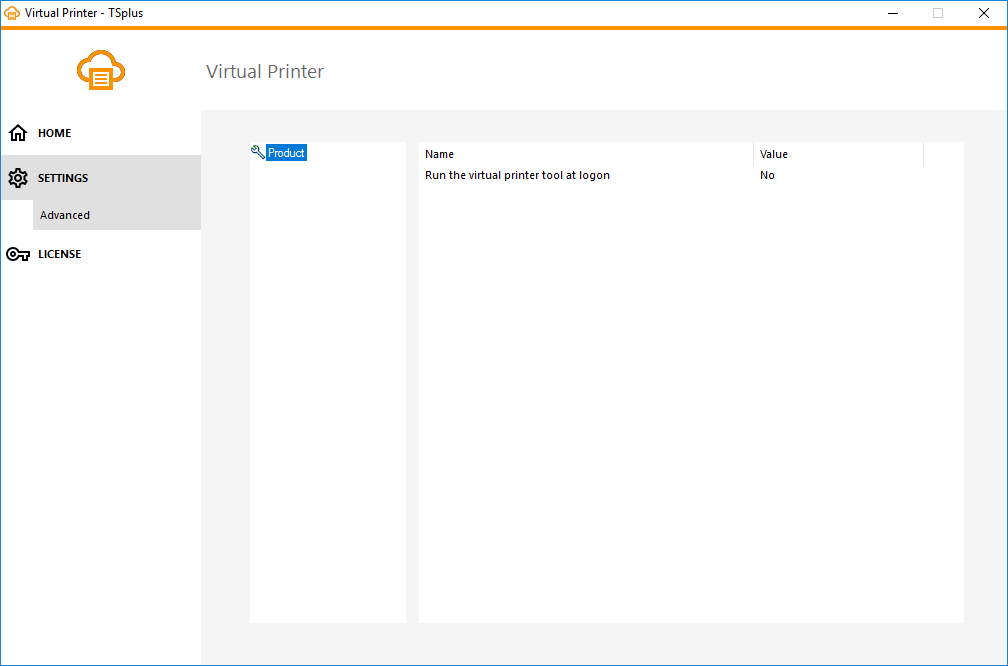
Task: Open the License key icon
Action: click(17, 253)
